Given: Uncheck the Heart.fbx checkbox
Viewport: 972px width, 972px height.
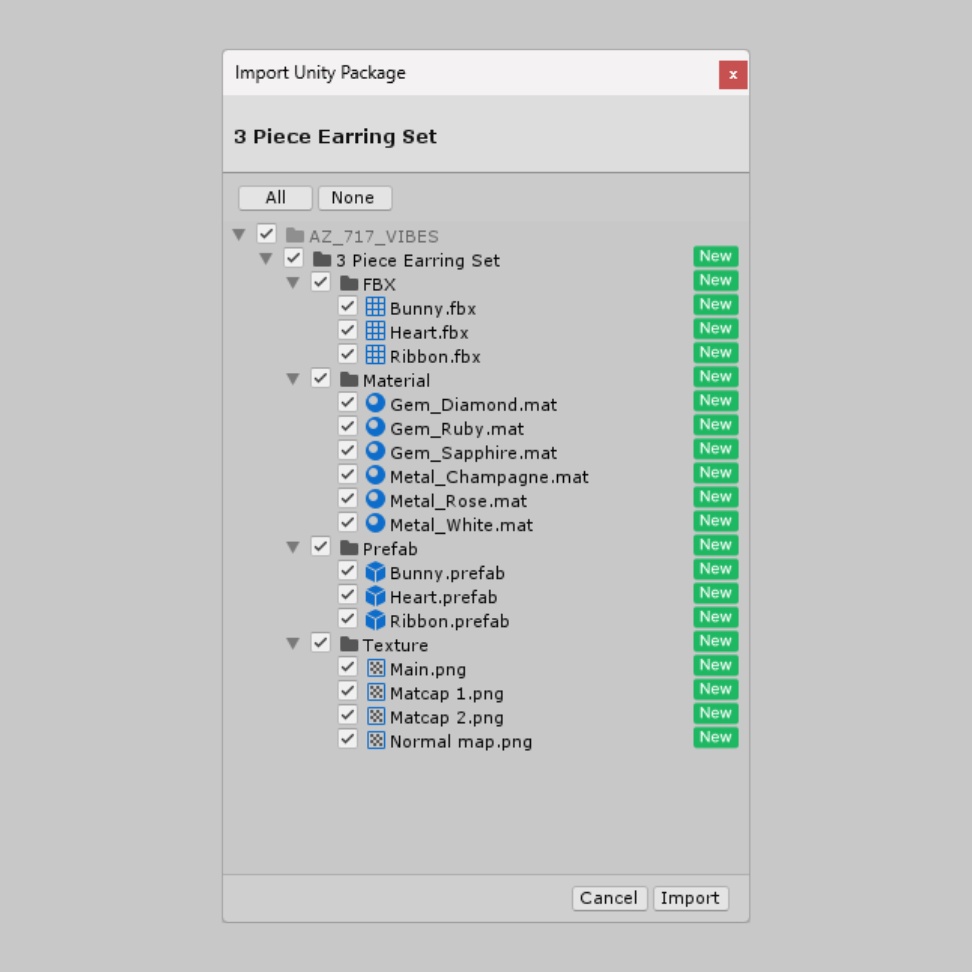Looking at the screenshot, I should [348, 330].
